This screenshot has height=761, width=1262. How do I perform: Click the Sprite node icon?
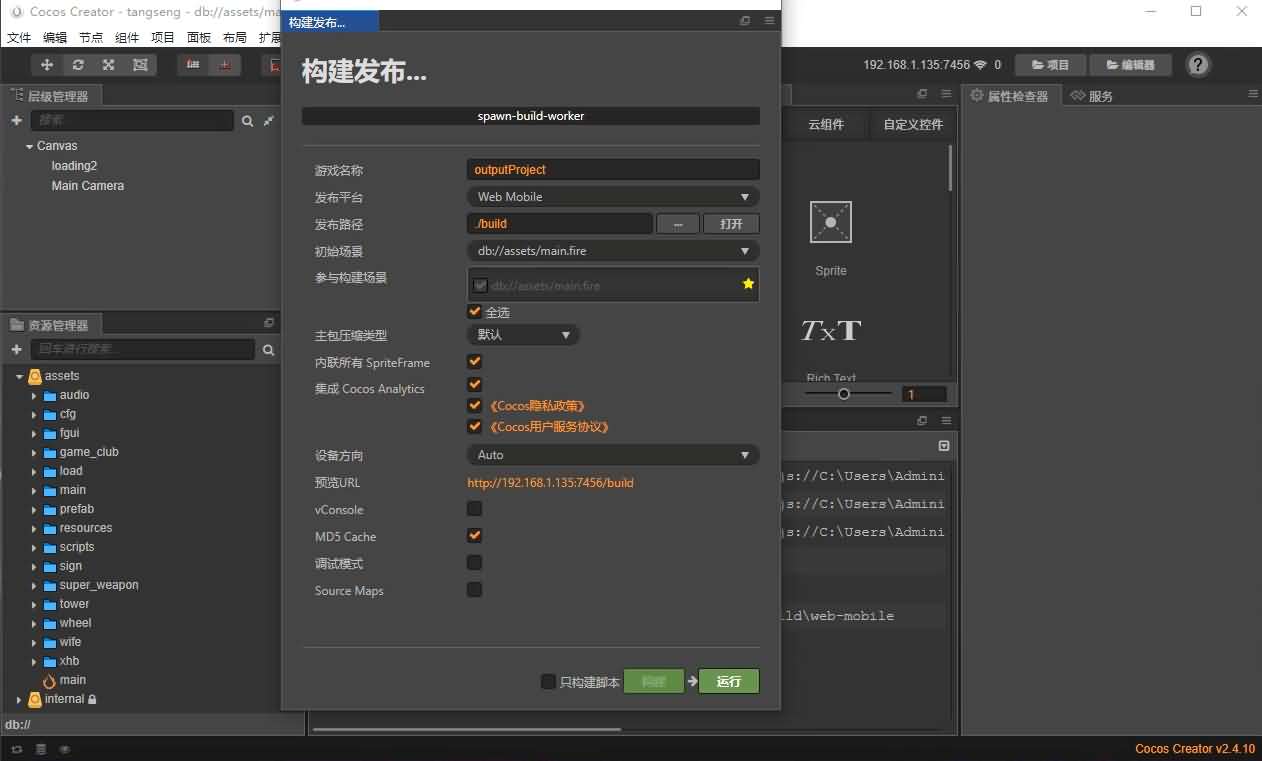tap(830, 223)
